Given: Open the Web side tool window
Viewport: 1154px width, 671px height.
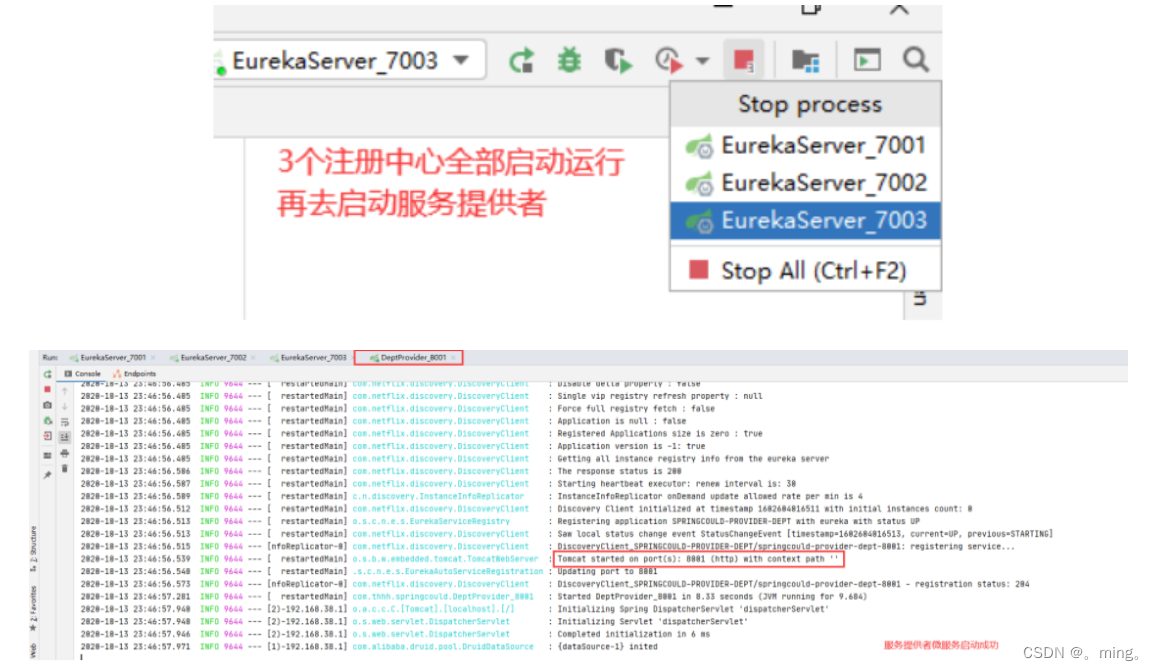Looking at the screenshot, I should [x=33, y=650].
